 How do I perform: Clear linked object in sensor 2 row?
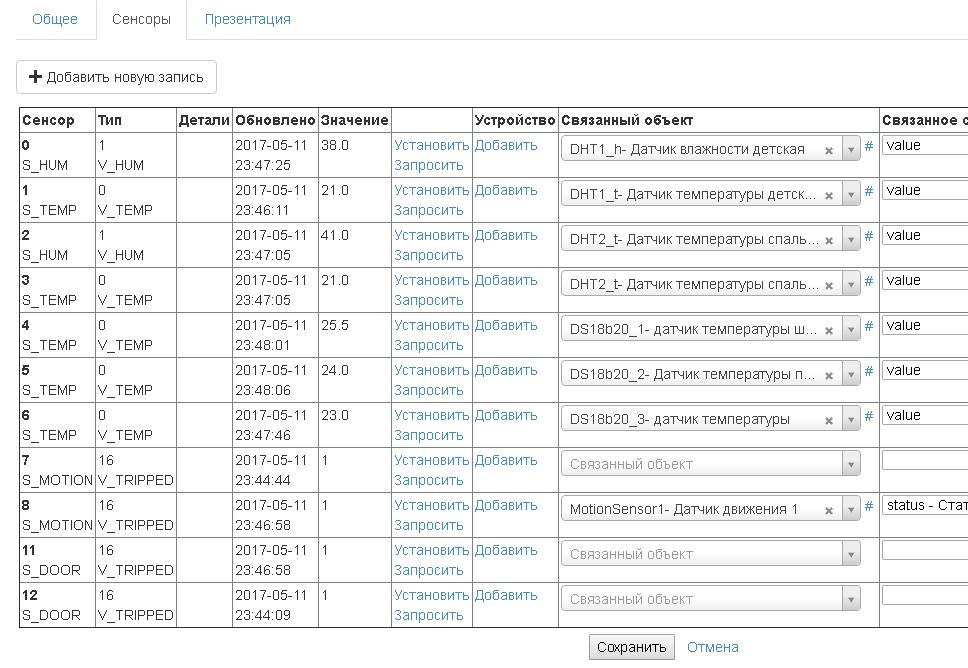click(x=829, y=240)
